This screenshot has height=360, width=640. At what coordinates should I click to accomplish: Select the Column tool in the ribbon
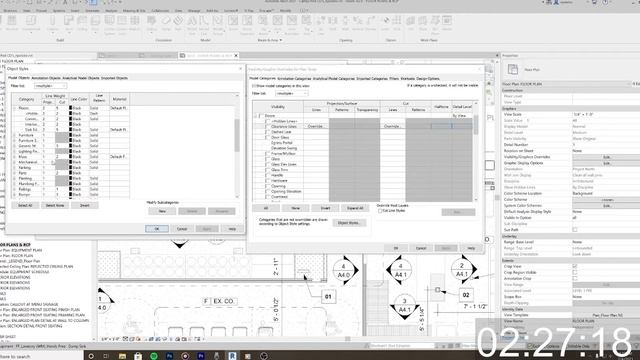pos(53,23)
